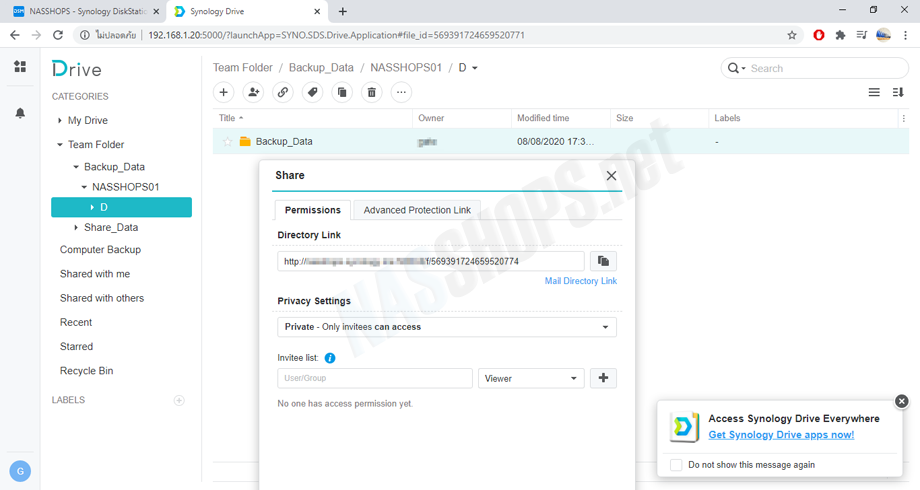Image resolution: width=920 pixels, height=490 pixels.
Task: Switch to Advanced Protection Link tab
Action: point(417,210)
